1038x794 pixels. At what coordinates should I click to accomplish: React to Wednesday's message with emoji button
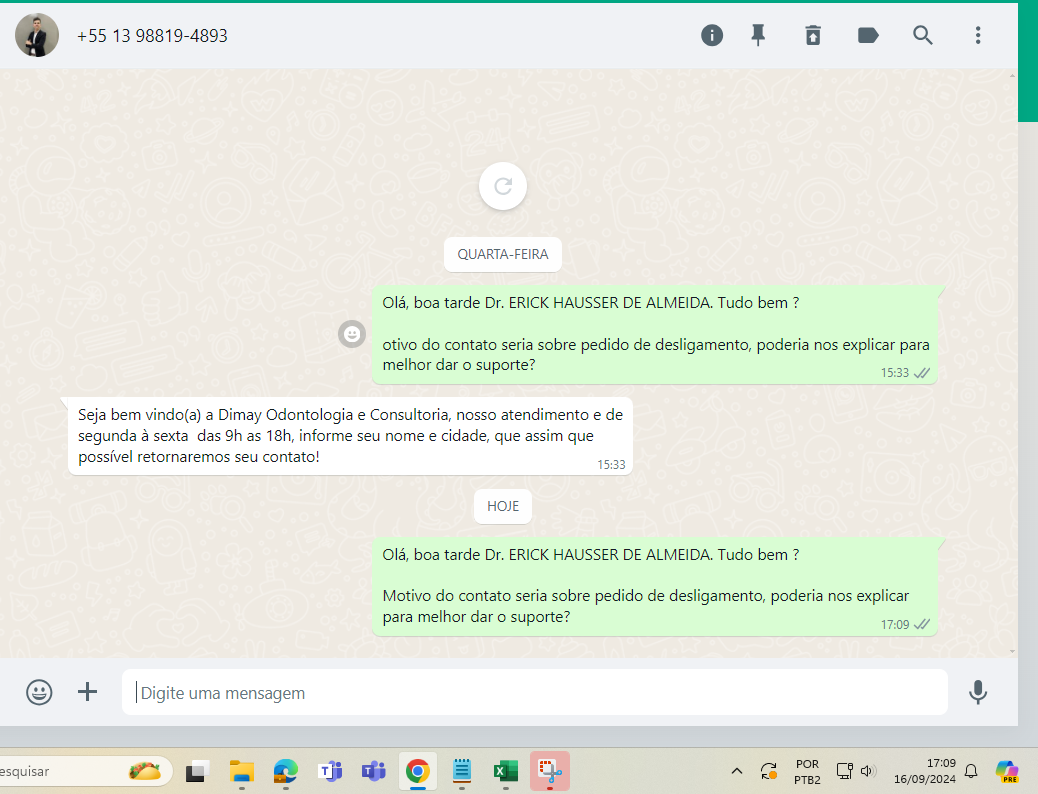point(352,334)
